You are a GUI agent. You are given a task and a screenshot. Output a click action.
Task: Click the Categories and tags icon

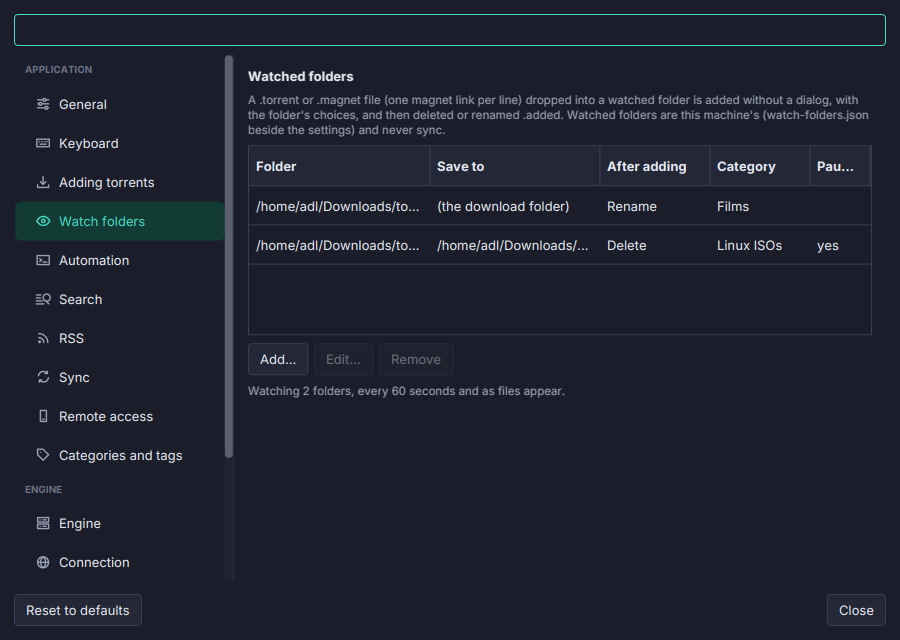(43, 455)
